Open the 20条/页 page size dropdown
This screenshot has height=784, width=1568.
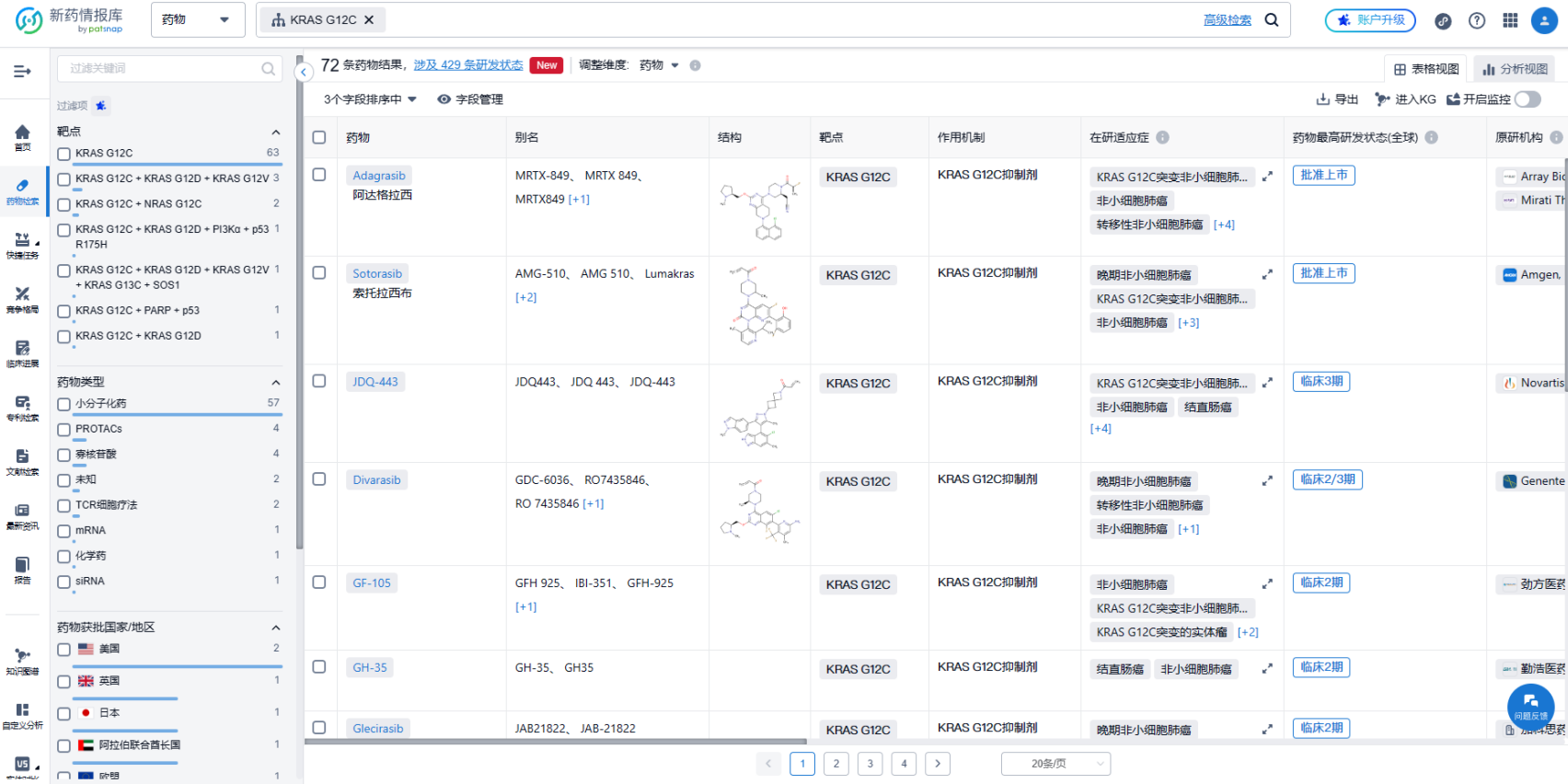pyautogui.click(x=1055, y=764)
